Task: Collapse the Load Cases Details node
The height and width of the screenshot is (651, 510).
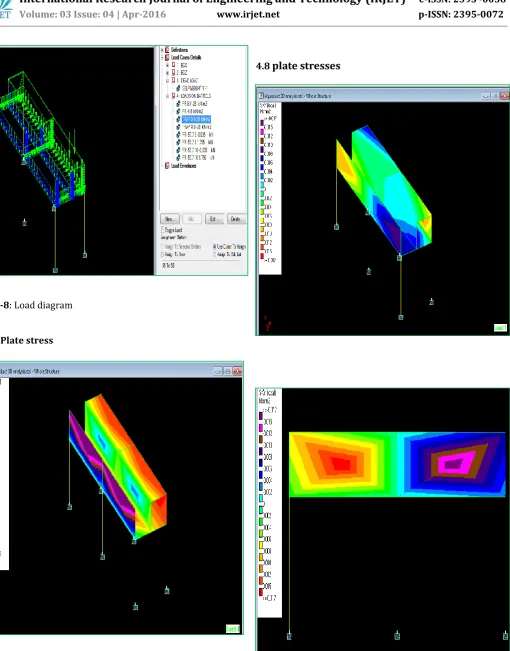Action: (162, 58)
